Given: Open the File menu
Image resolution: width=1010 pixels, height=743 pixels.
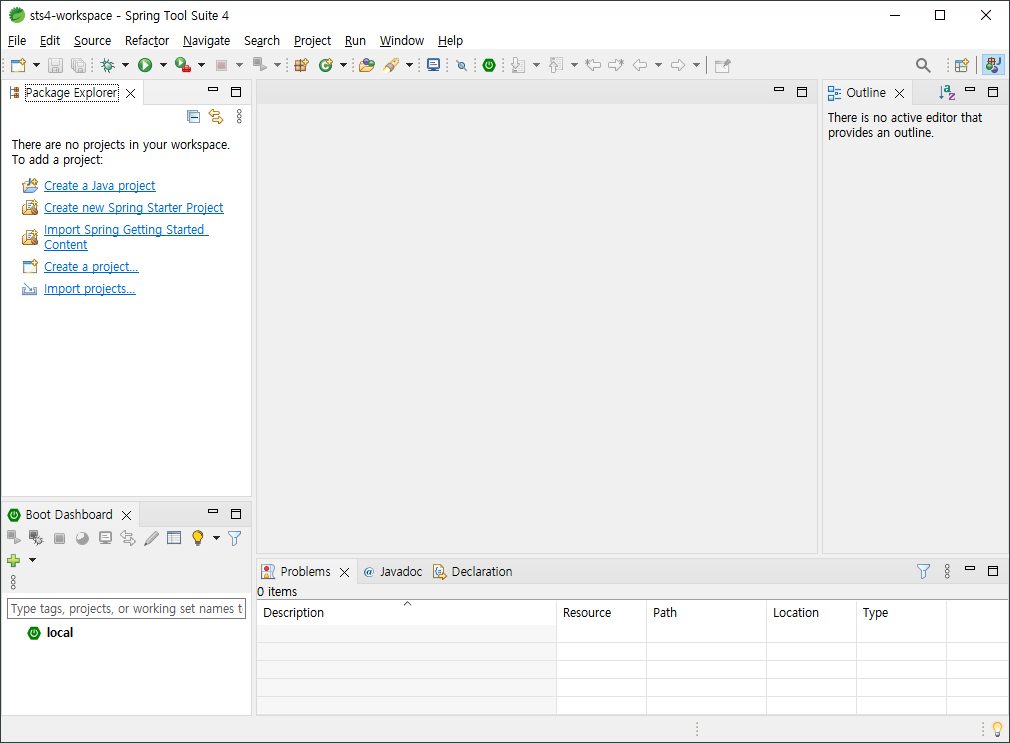Looking at the screenshot, I should coord(17,41).
